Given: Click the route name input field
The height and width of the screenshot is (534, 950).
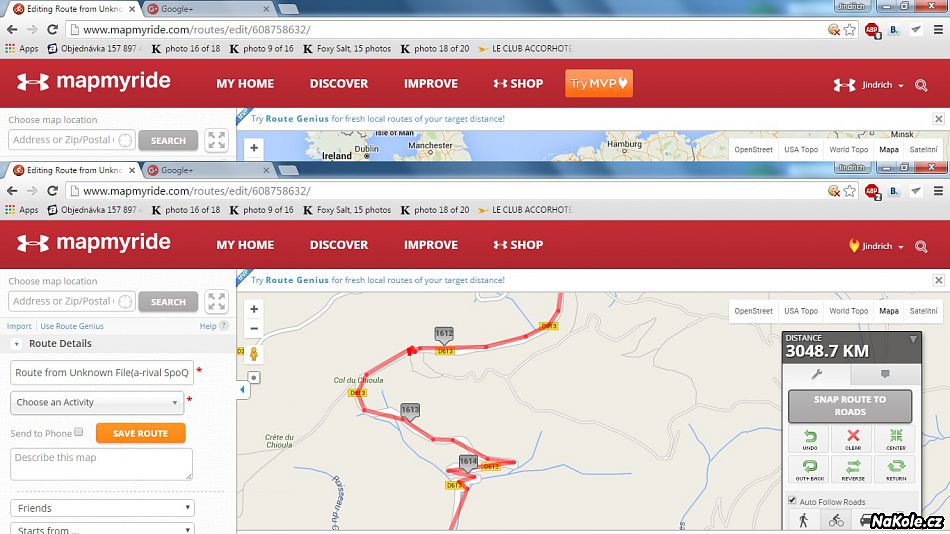Looking at the screenshot, I should point(102,373).
